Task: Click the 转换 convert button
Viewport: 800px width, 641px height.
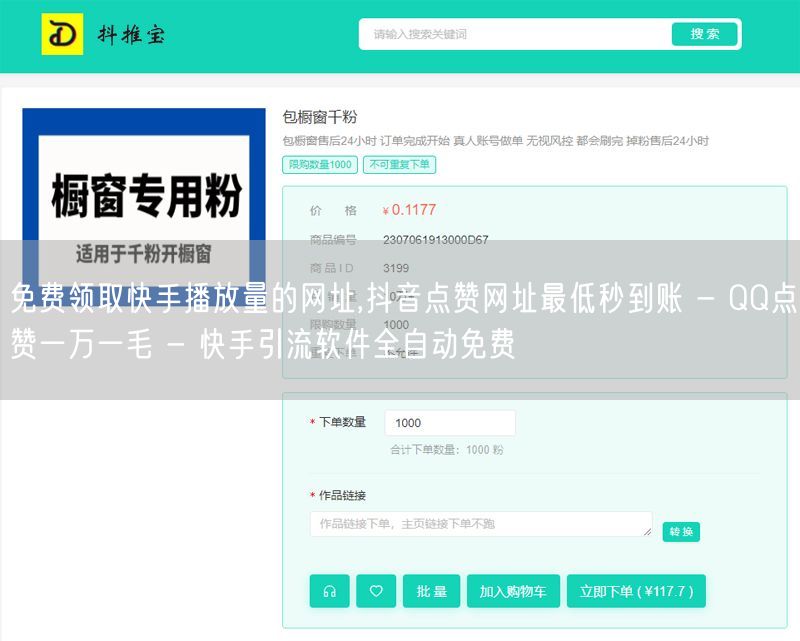Action: 681,532
